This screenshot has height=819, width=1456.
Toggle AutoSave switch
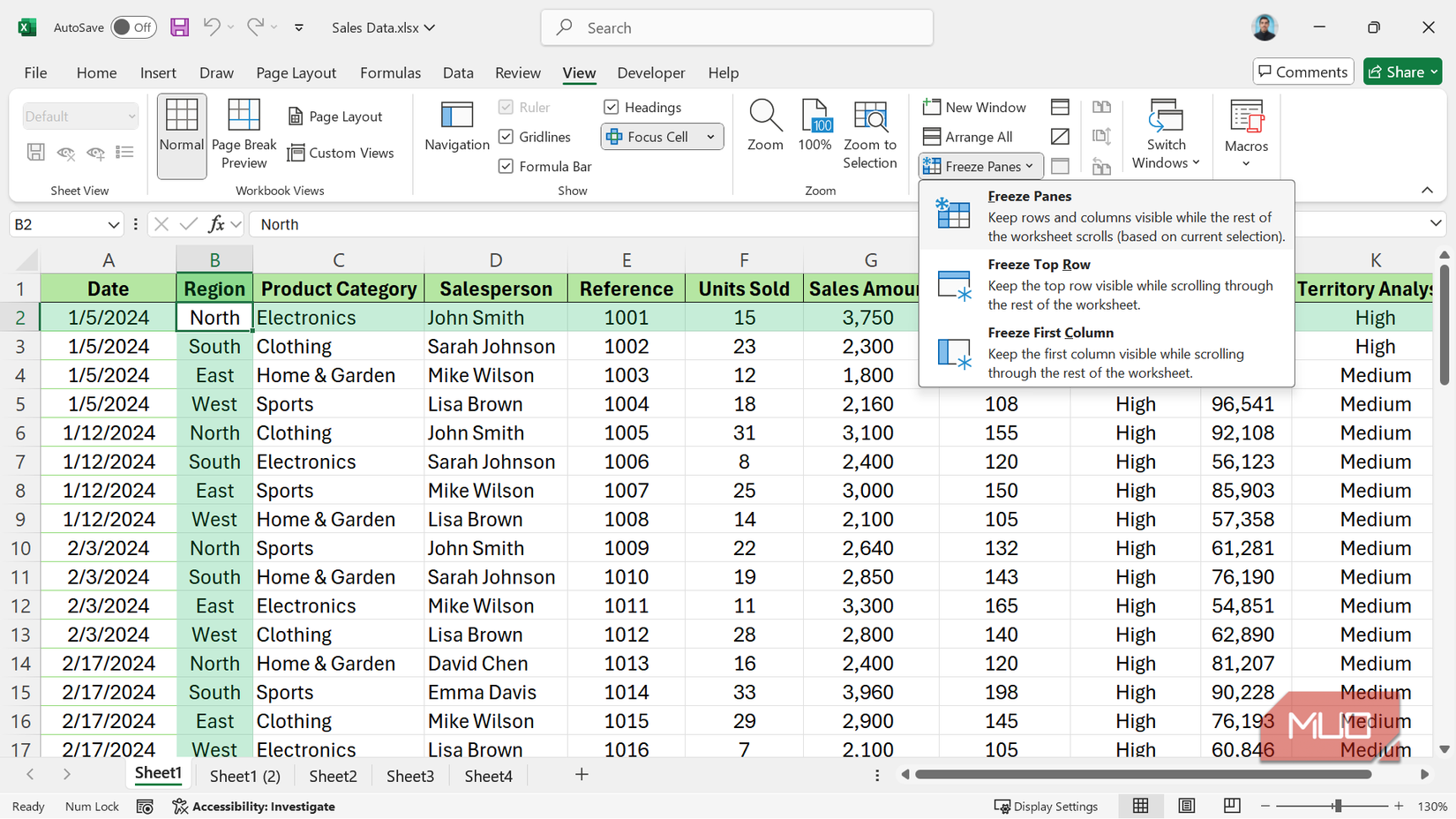pyautogui.click(x=133, y=27)
